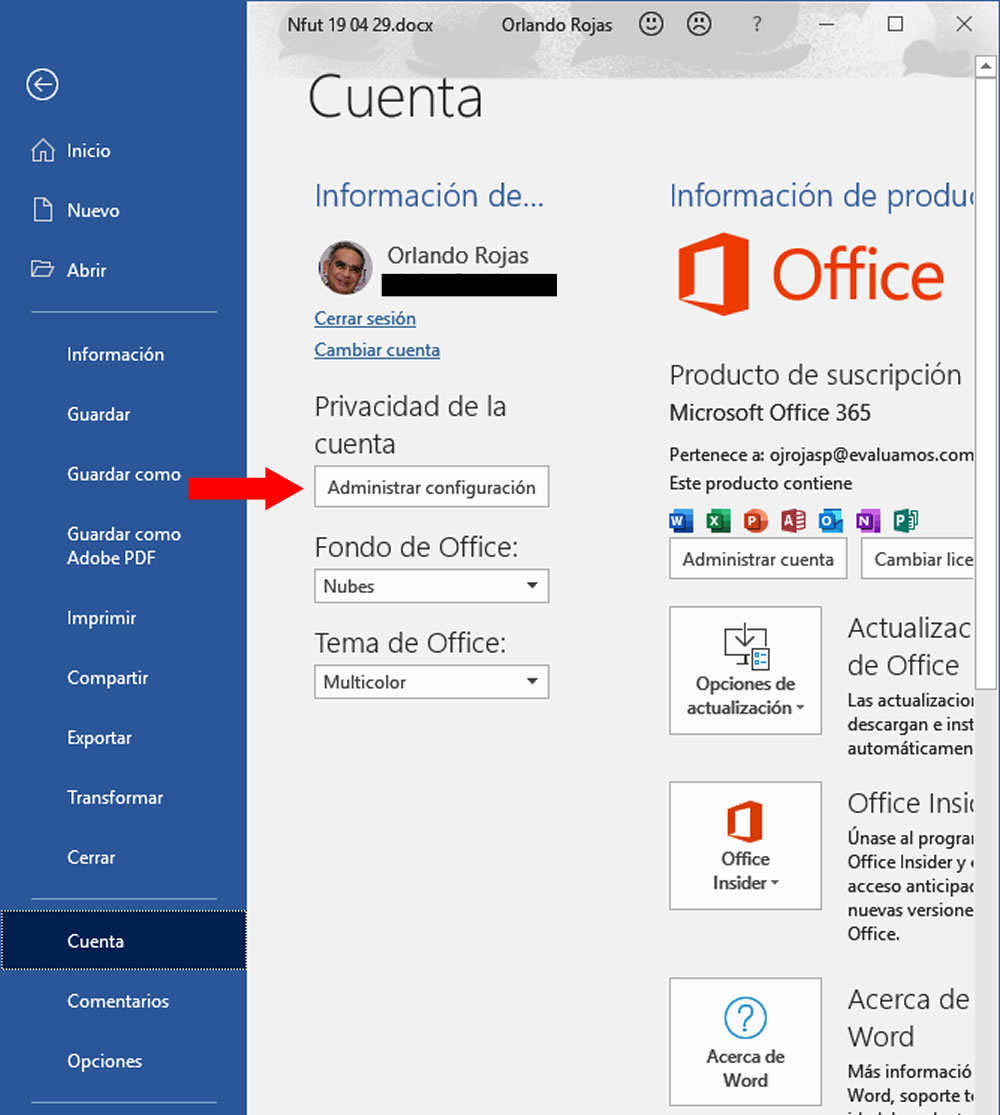Click the Abrir open folder icon
This screenshot has height=1115, width=1000.
pyautogui.click(x=43, y=269)
